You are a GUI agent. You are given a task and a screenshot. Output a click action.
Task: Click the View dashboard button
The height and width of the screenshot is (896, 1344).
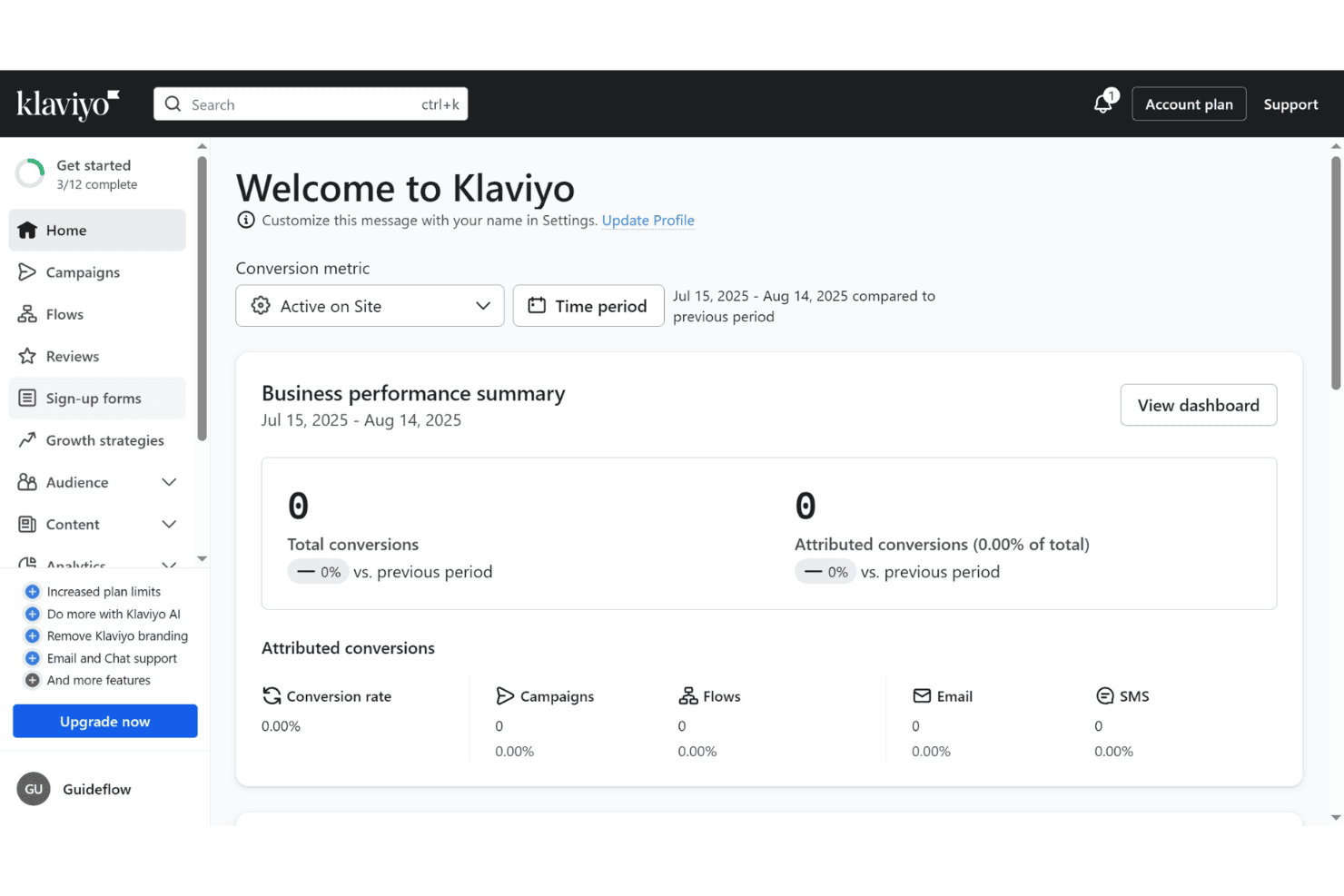[1199, 405]
